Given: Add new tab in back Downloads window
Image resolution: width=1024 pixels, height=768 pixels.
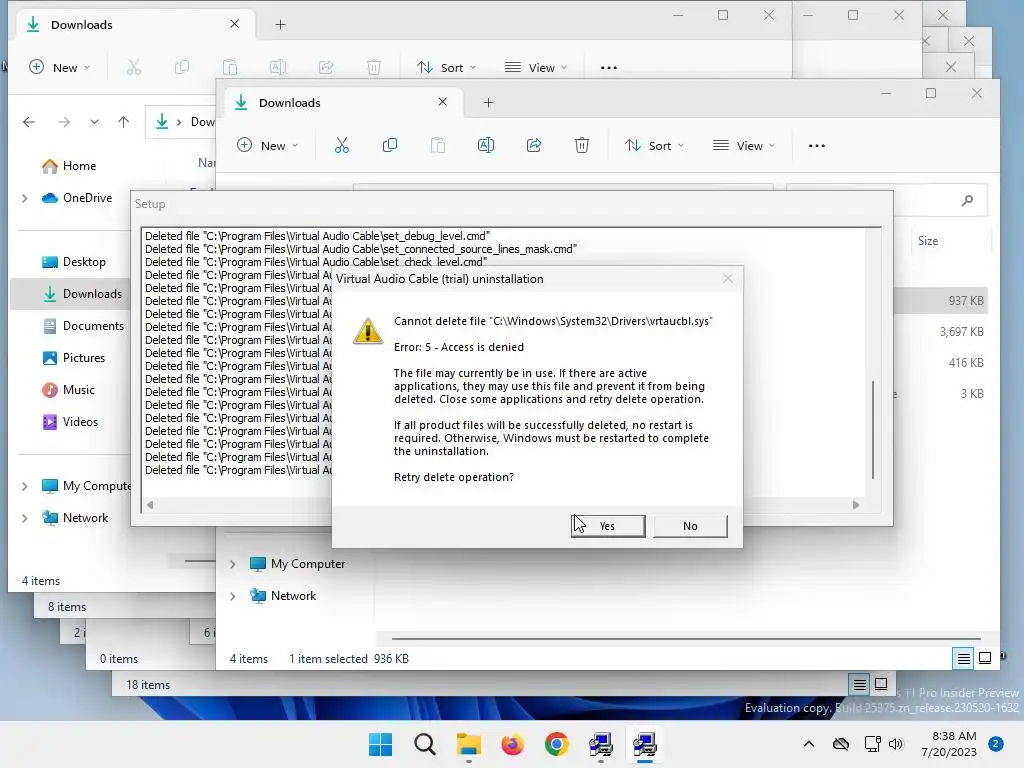Looking at the screenshot, I should 280,25.
